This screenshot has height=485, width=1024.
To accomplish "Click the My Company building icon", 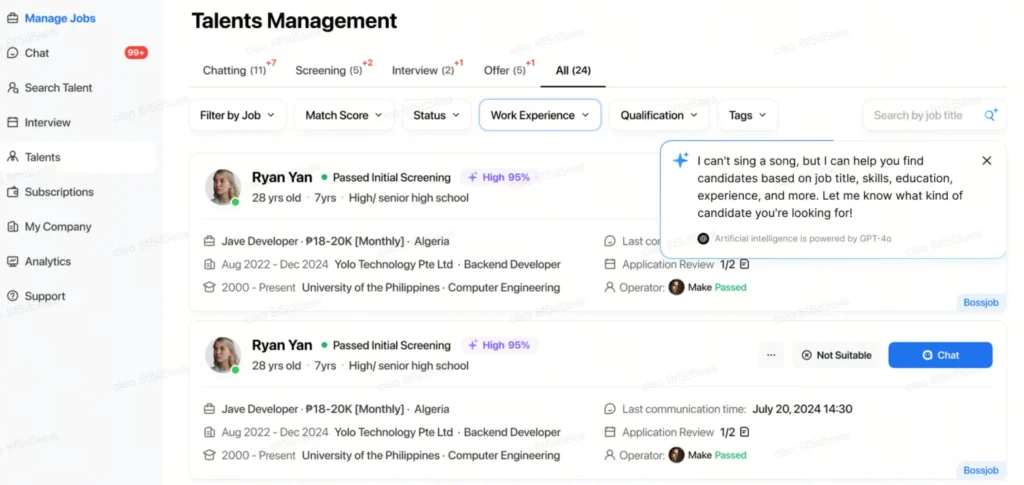I will 12,227.
